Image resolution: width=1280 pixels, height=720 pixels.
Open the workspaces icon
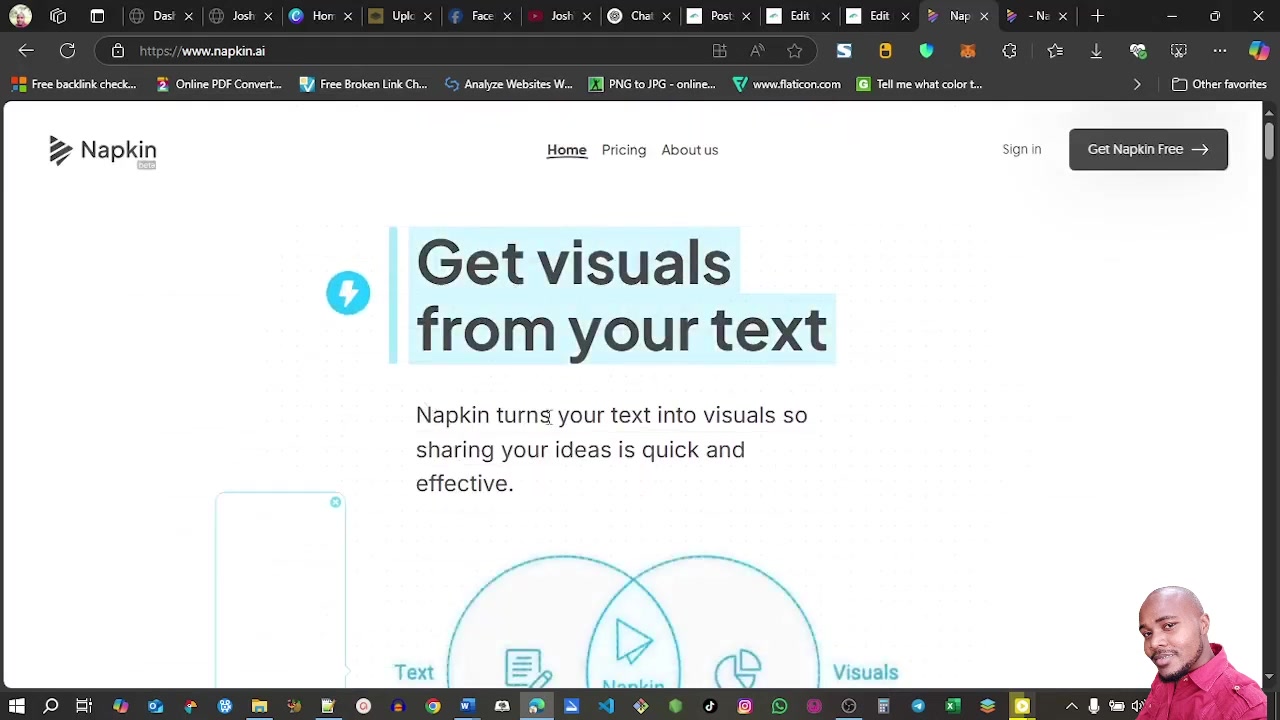[58, 16]
